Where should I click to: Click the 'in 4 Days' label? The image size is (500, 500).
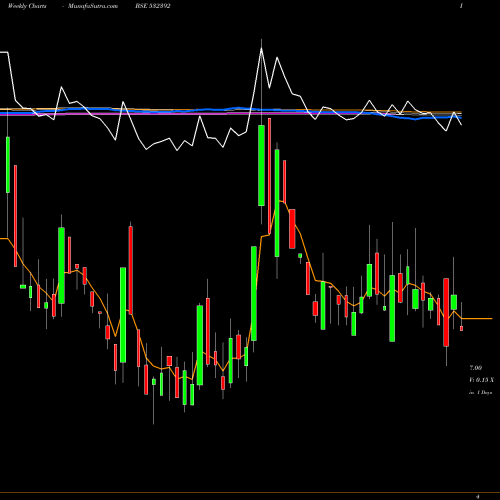point(481,393)
